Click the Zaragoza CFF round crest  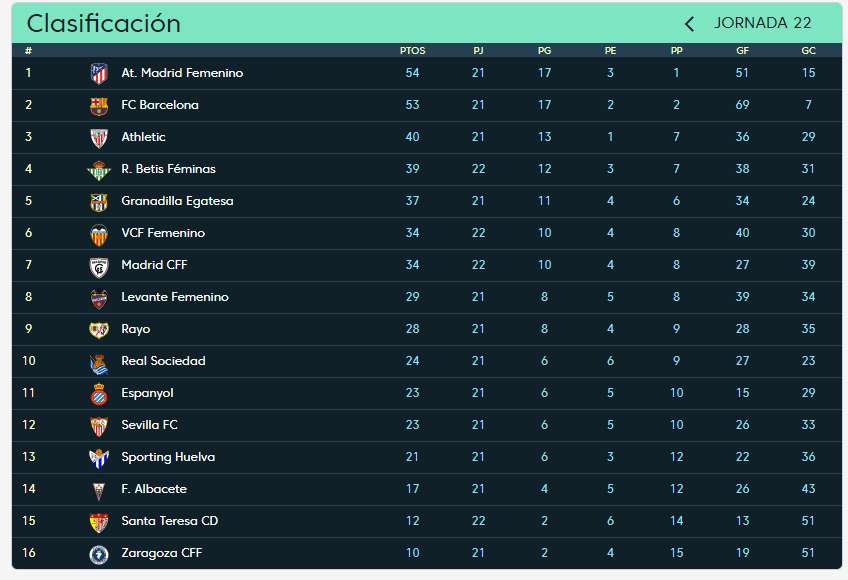[x=99, y=553]
